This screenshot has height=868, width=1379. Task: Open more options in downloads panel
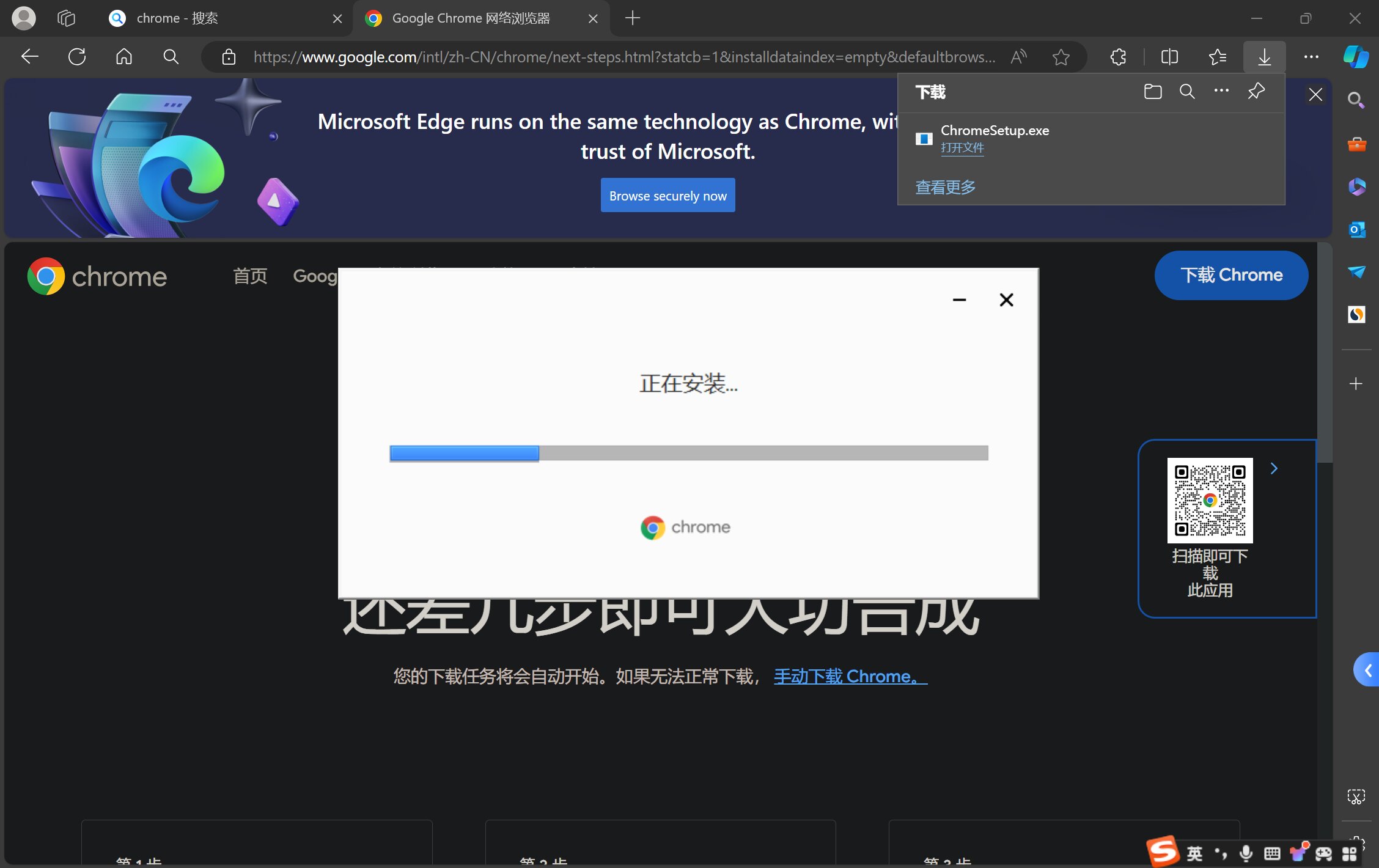coord(1221,92)
